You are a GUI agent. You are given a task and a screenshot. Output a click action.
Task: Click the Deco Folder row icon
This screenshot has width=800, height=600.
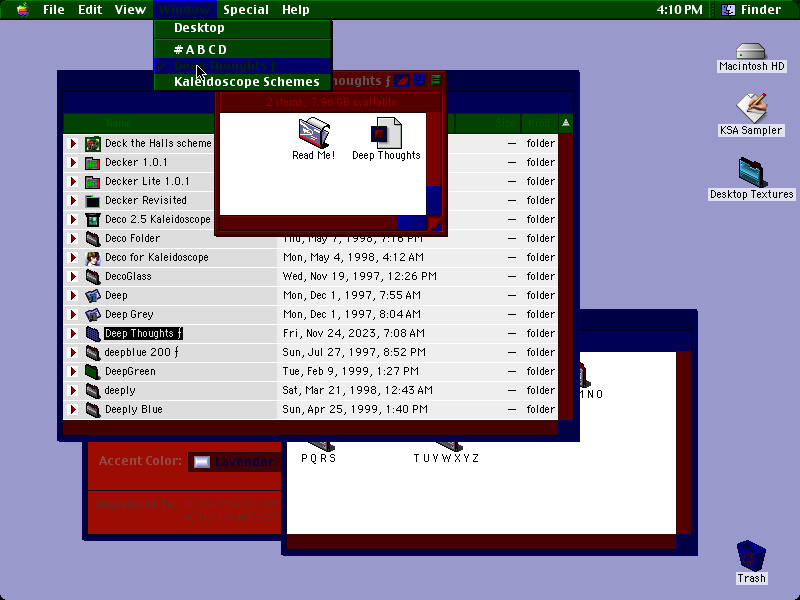(92, 238)
